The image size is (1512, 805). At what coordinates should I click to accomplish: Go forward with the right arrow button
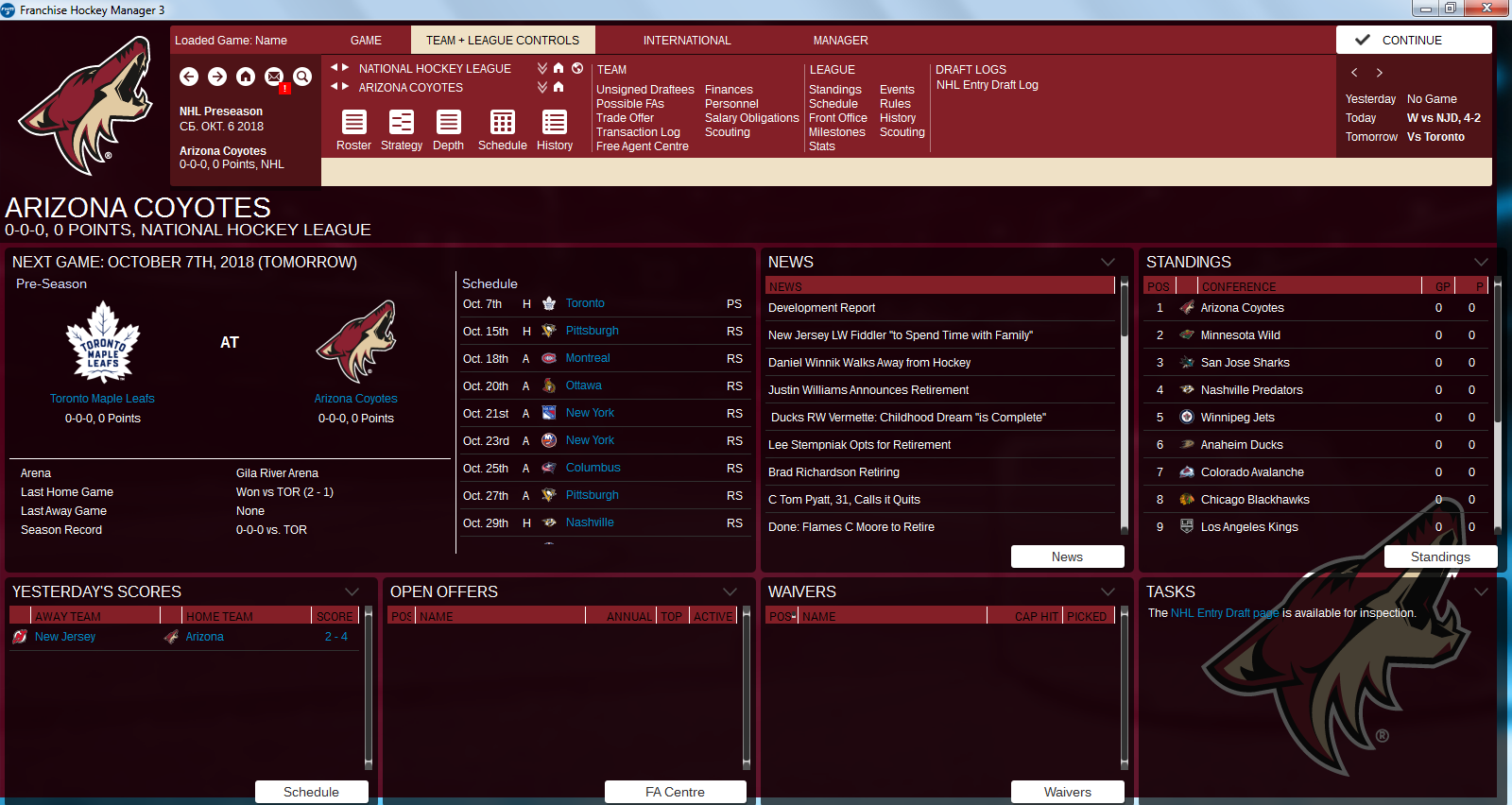(x=217, y=77)
